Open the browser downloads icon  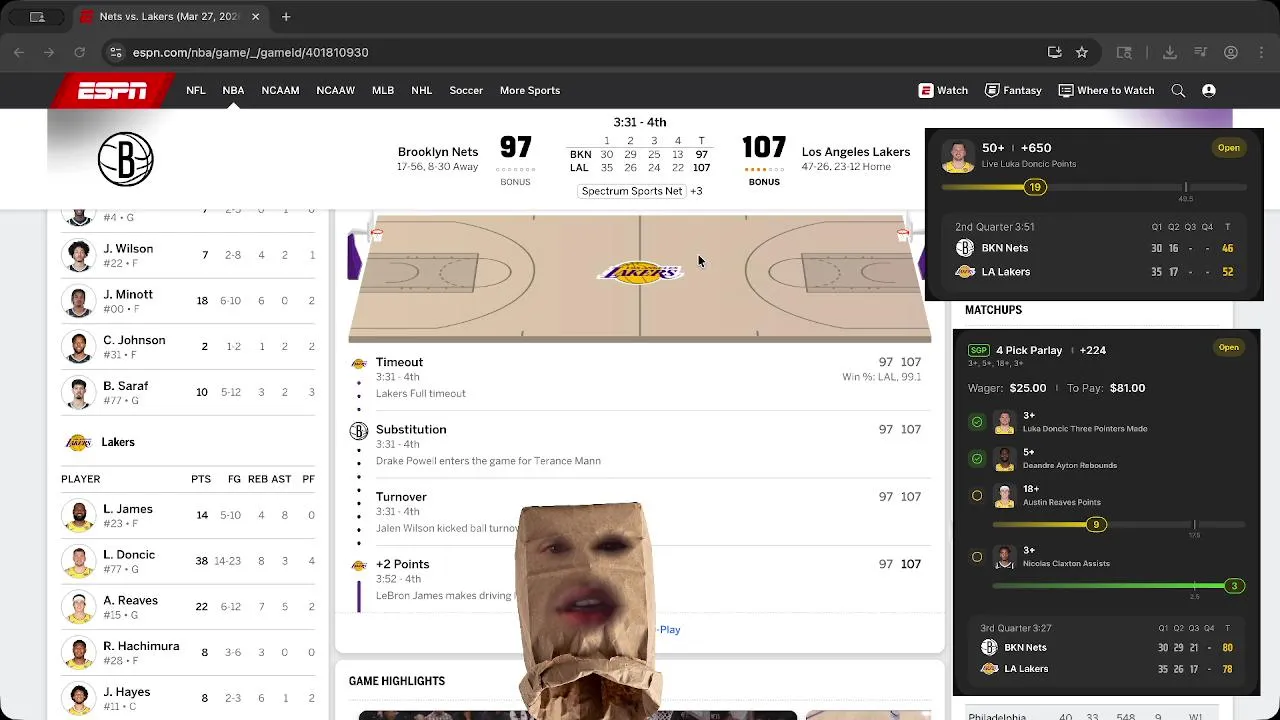point(1170,52)
